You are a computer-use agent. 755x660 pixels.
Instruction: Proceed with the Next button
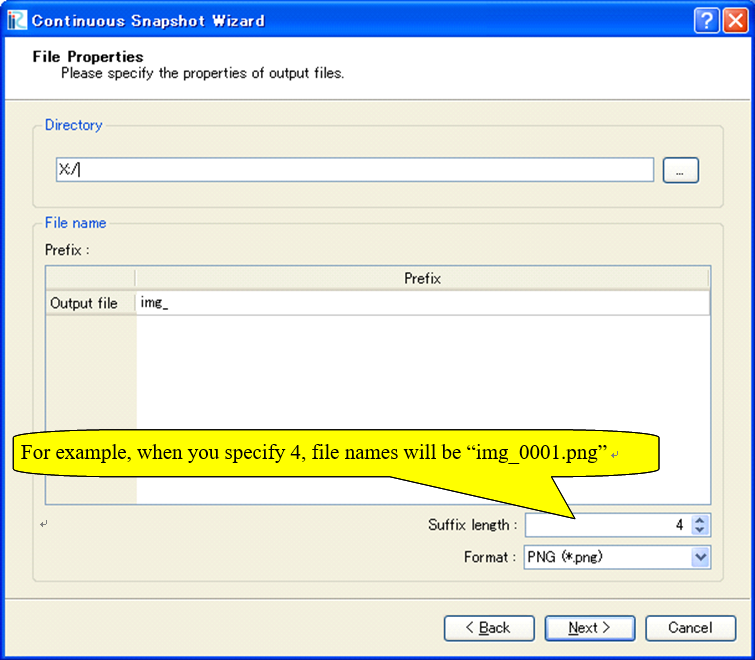click(x=589, y=628)
